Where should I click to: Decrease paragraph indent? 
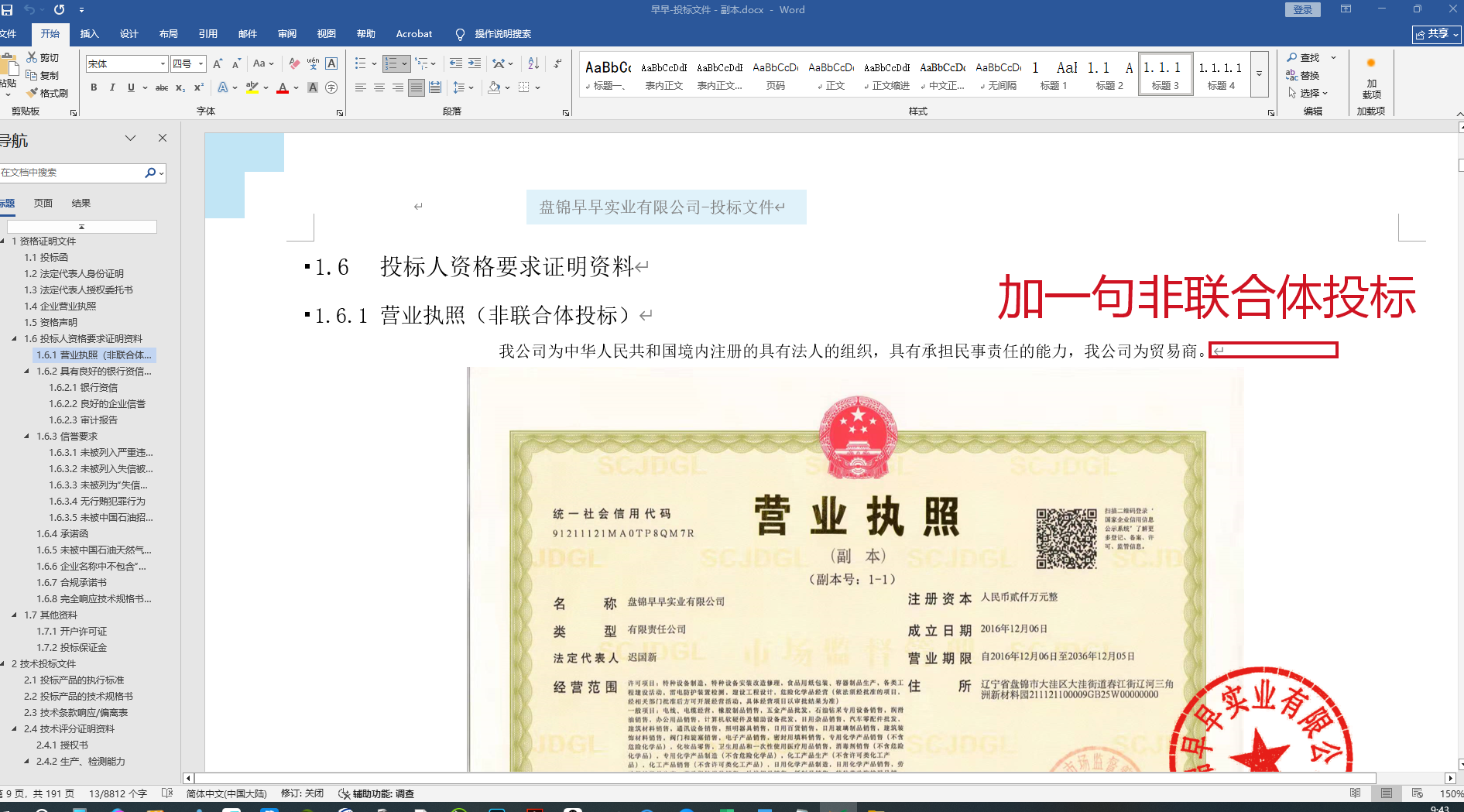point(456,63)
